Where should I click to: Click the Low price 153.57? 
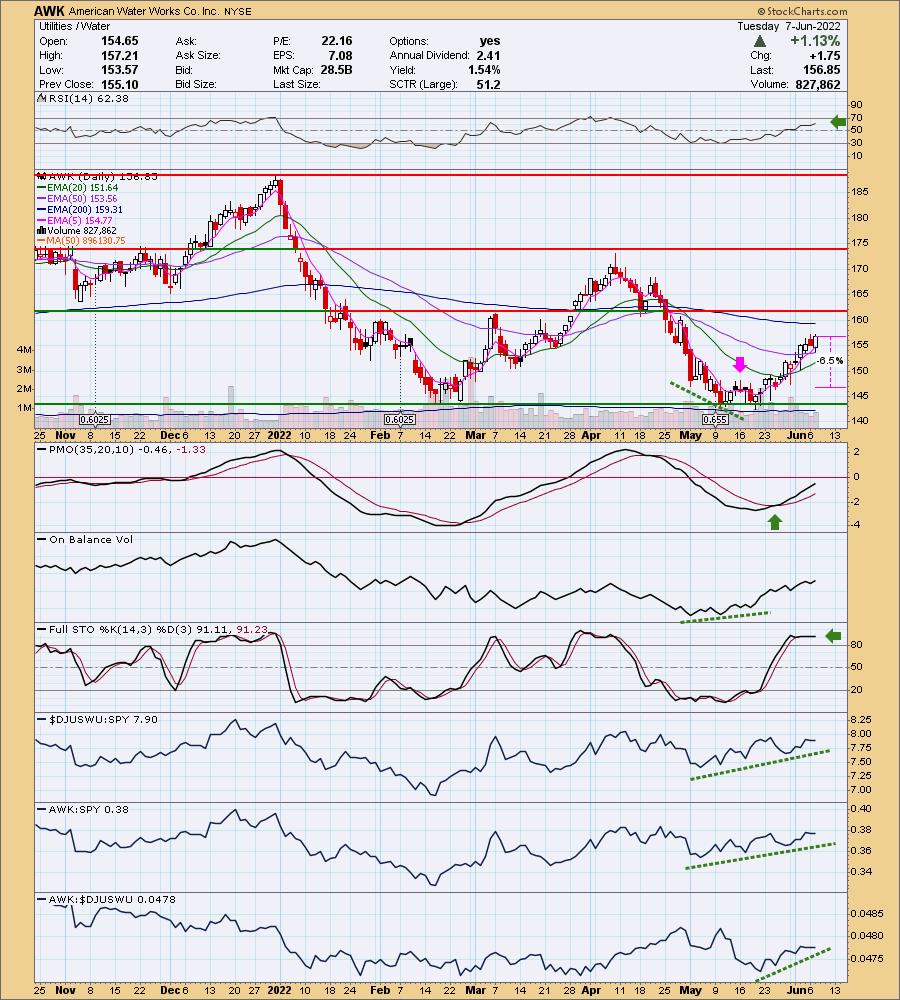119,70
